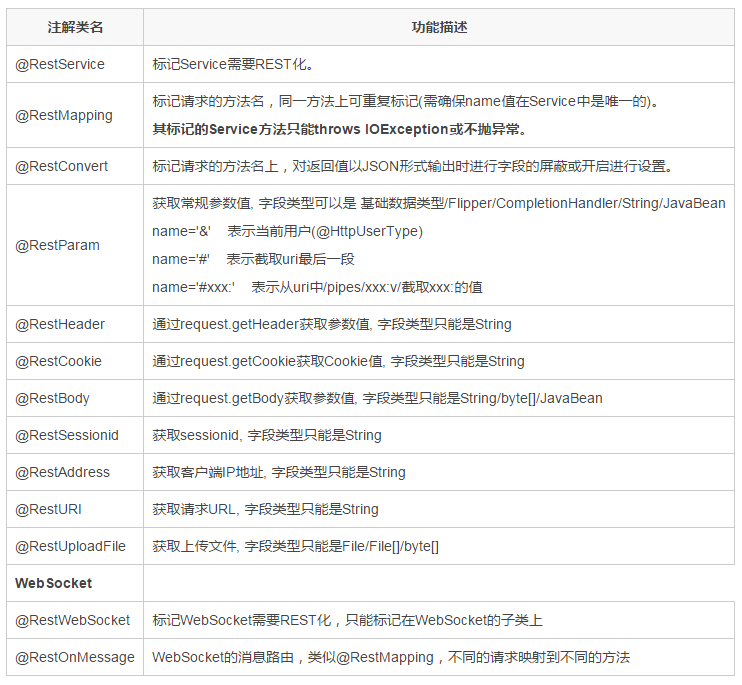
Task: Click description WebSocket的消息路由
Action: point(391,658)
